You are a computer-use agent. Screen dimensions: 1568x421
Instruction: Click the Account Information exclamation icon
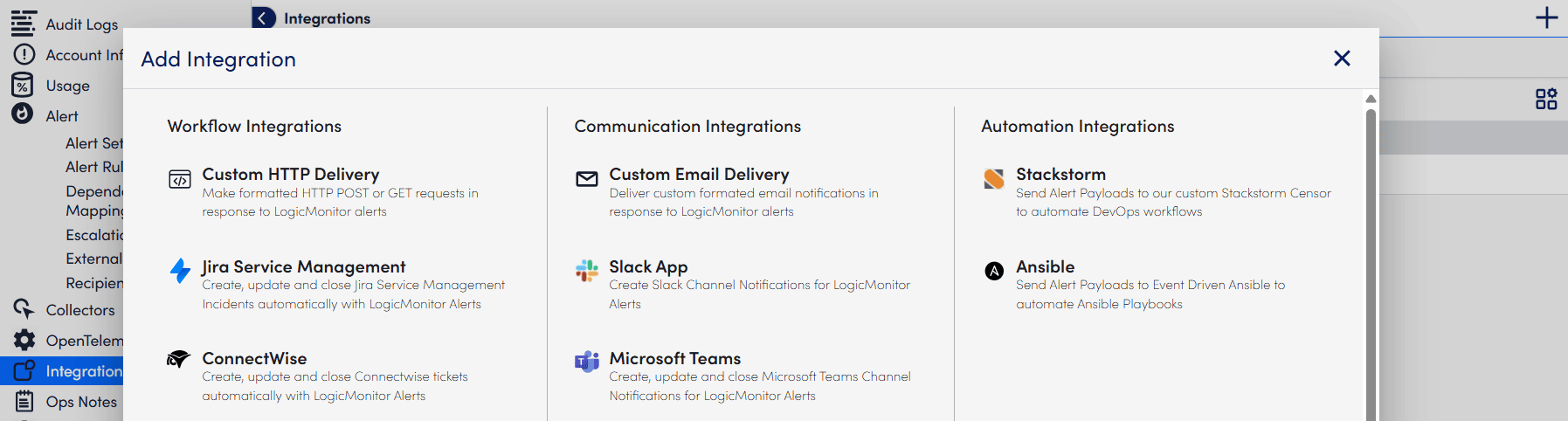coord(24,54)
